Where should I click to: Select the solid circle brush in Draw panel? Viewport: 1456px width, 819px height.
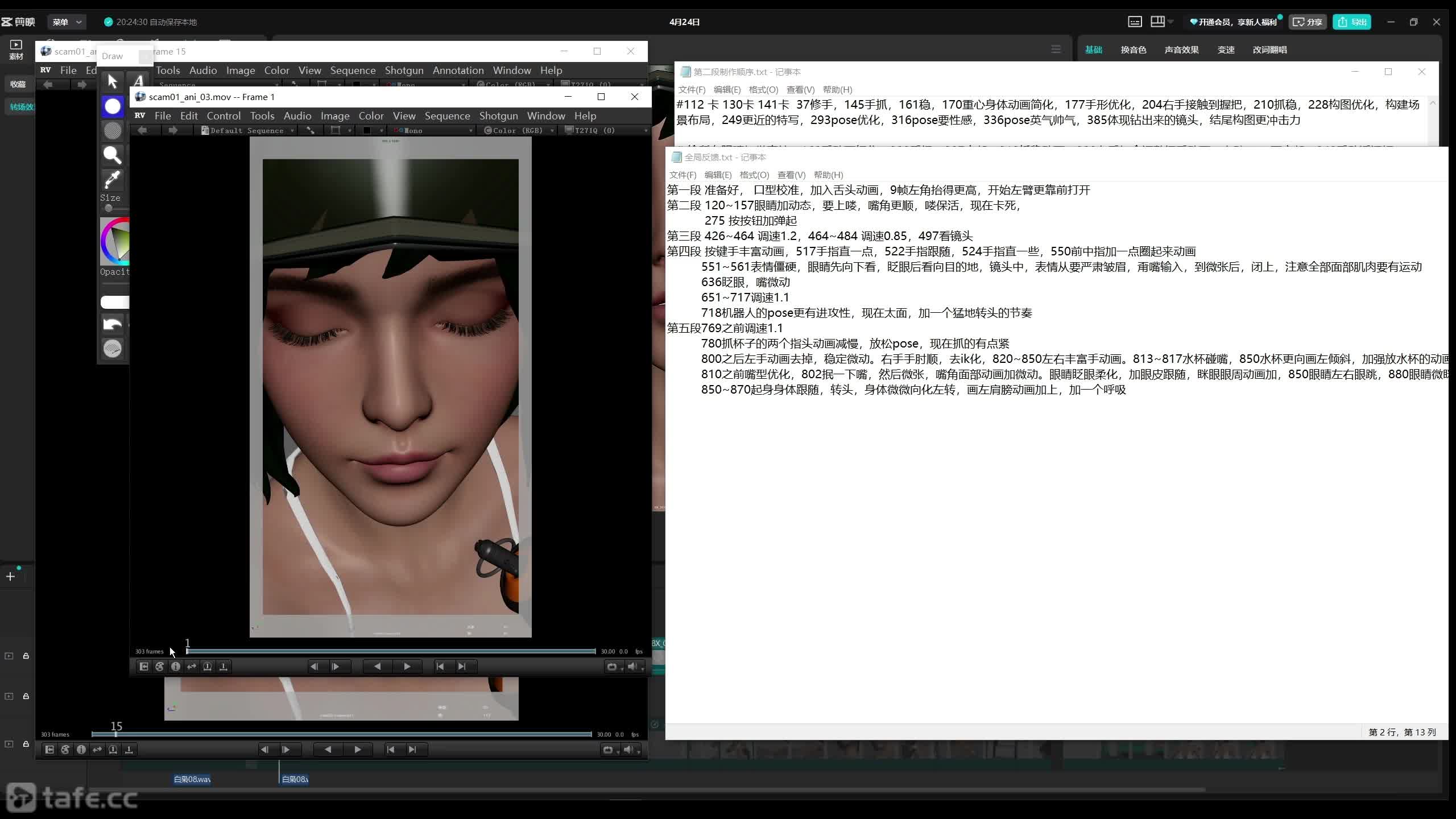(x=113, y=106)
